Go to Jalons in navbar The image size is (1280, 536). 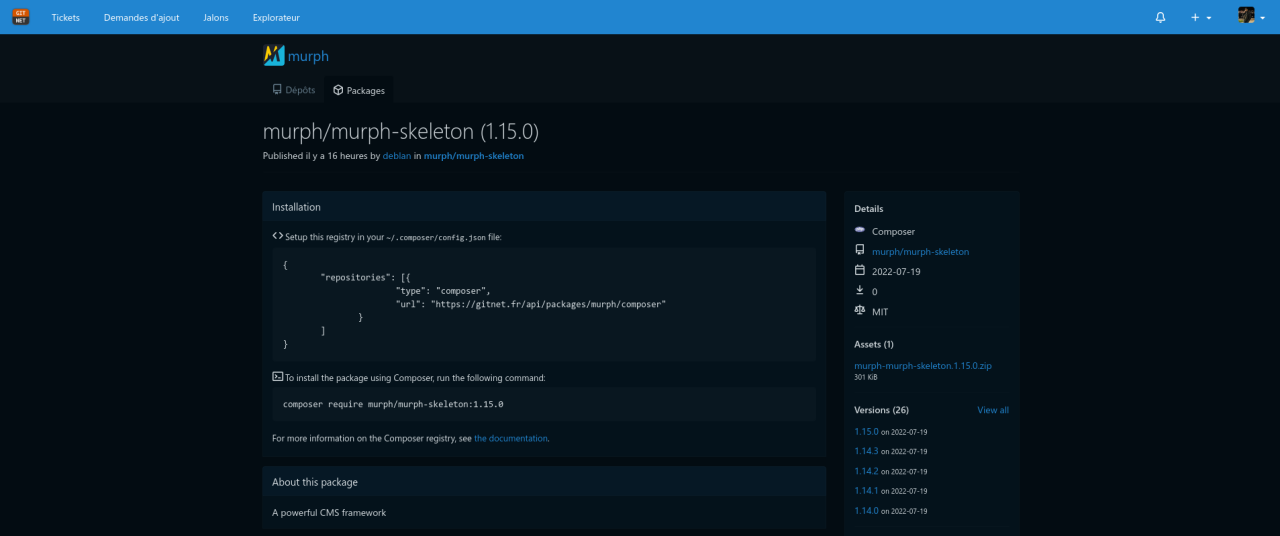click(215, 17)
